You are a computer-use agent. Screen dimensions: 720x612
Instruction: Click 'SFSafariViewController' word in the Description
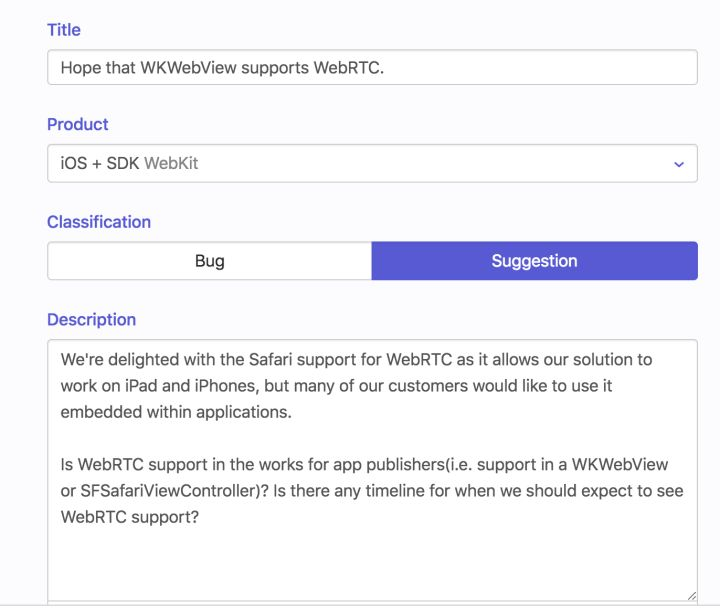[x=170, y=491]
